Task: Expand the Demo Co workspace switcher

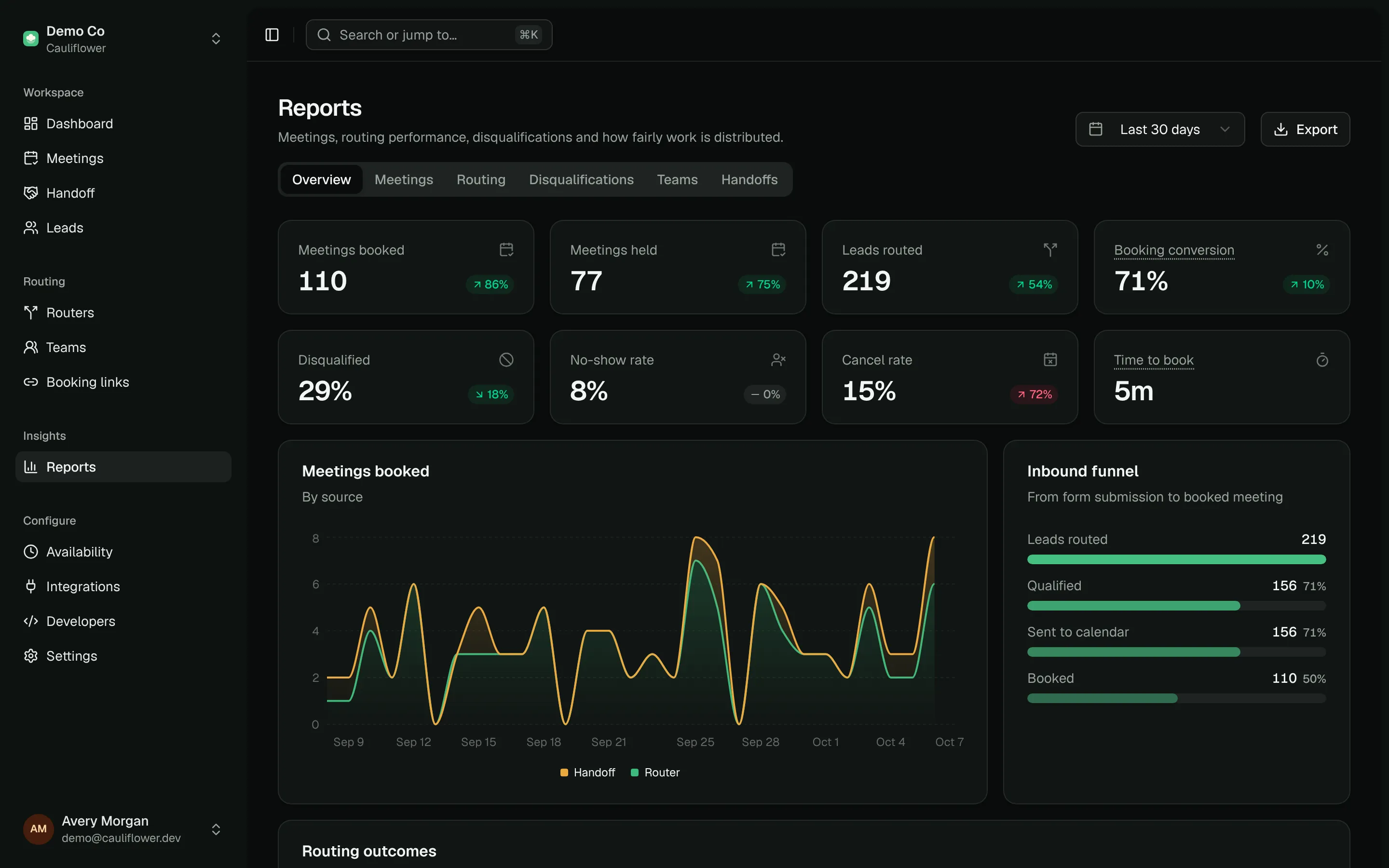Action: click(x=216, y=39)
